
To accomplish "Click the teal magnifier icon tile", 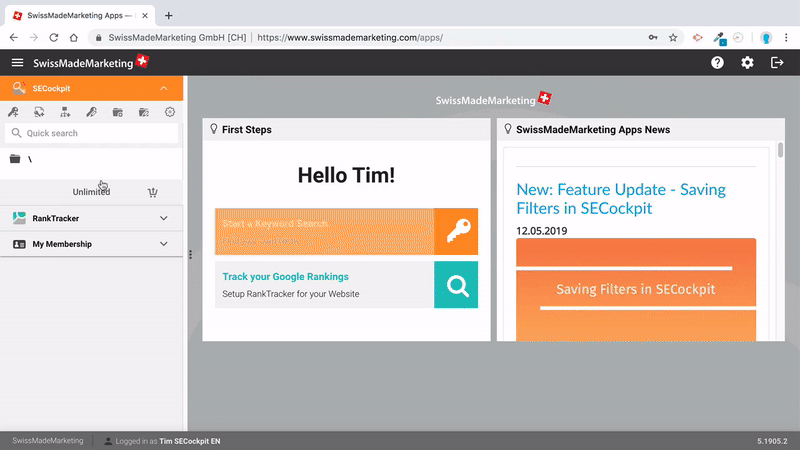I will point(456,285).
